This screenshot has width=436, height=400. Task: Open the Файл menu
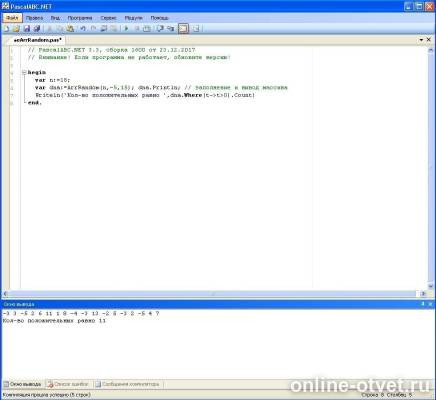click(x=12, y=18)
